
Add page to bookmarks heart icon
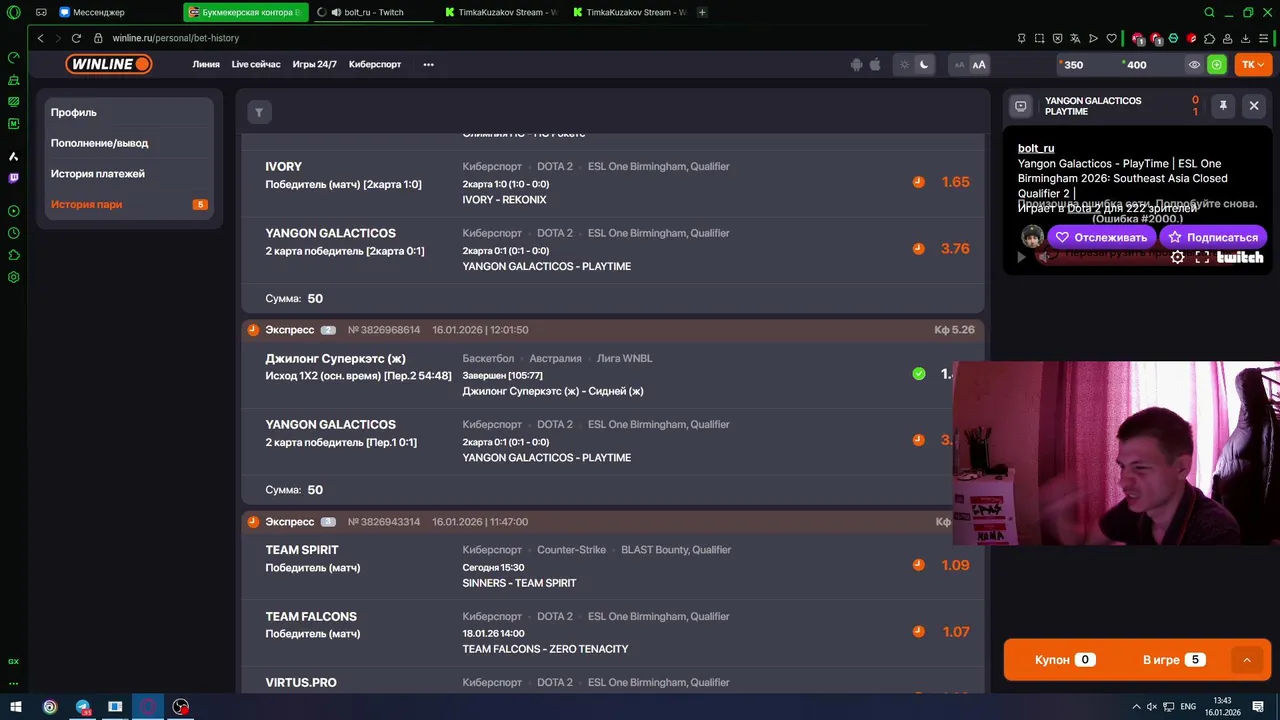[1111, 38]
